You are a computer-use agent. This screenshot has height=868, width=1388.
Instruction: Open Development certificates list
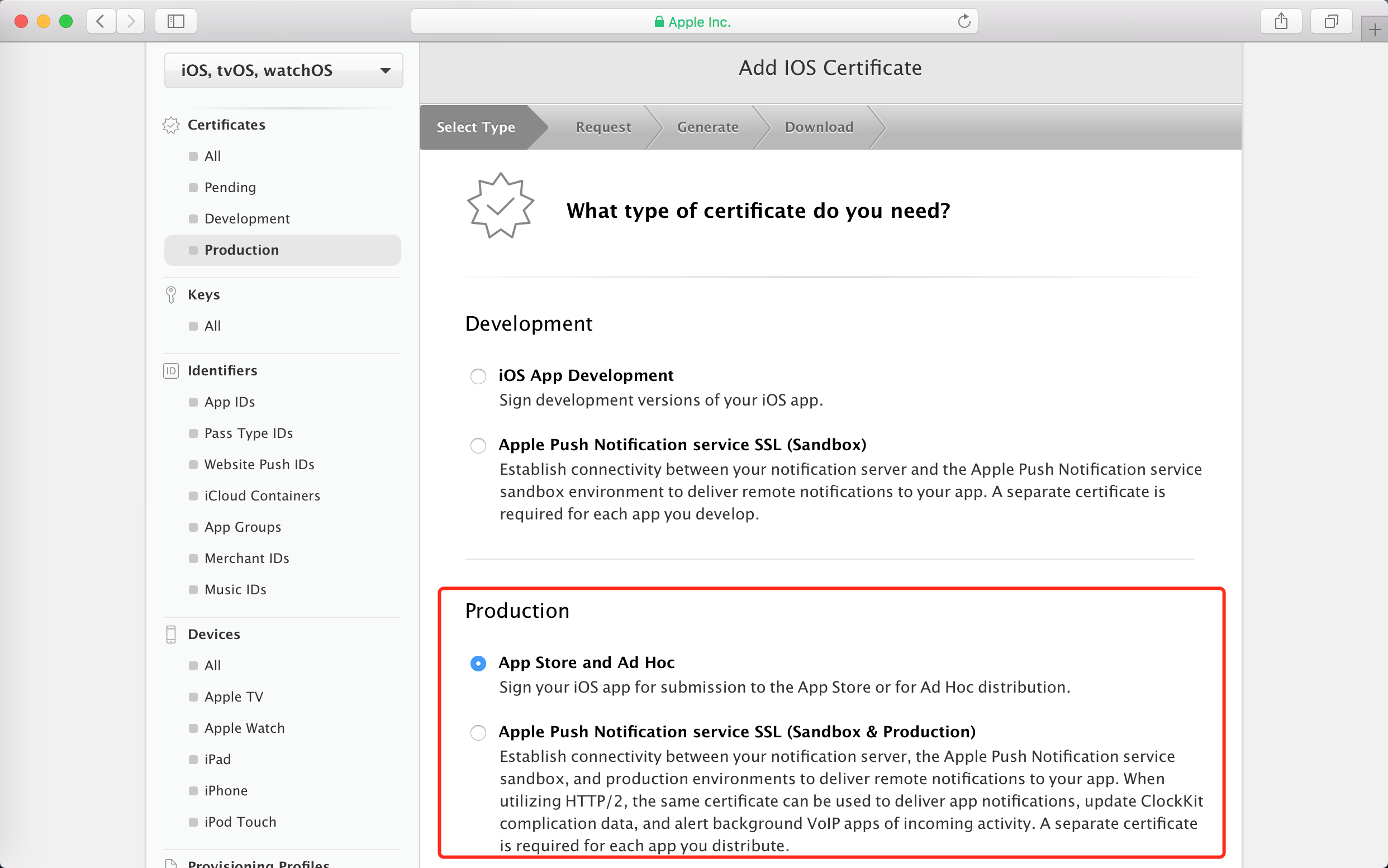(x=248, y=219)
